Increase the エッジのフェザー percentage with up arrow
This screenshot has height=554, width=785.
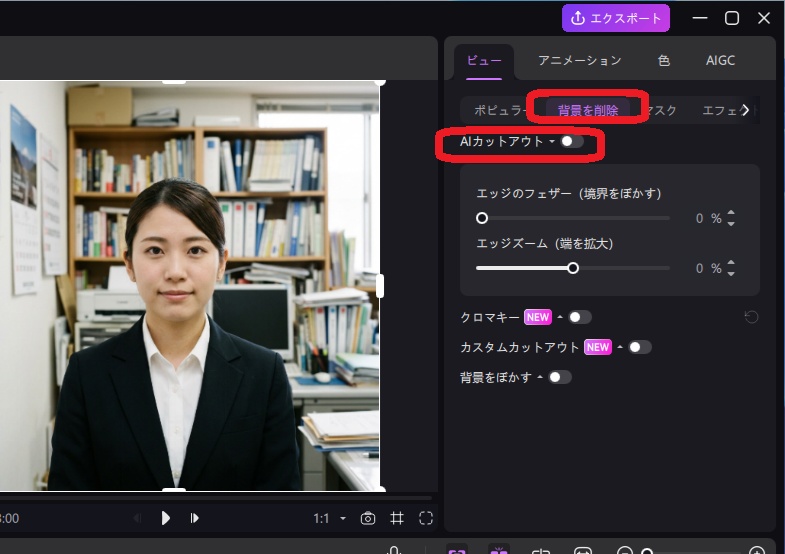click(731, 213)
